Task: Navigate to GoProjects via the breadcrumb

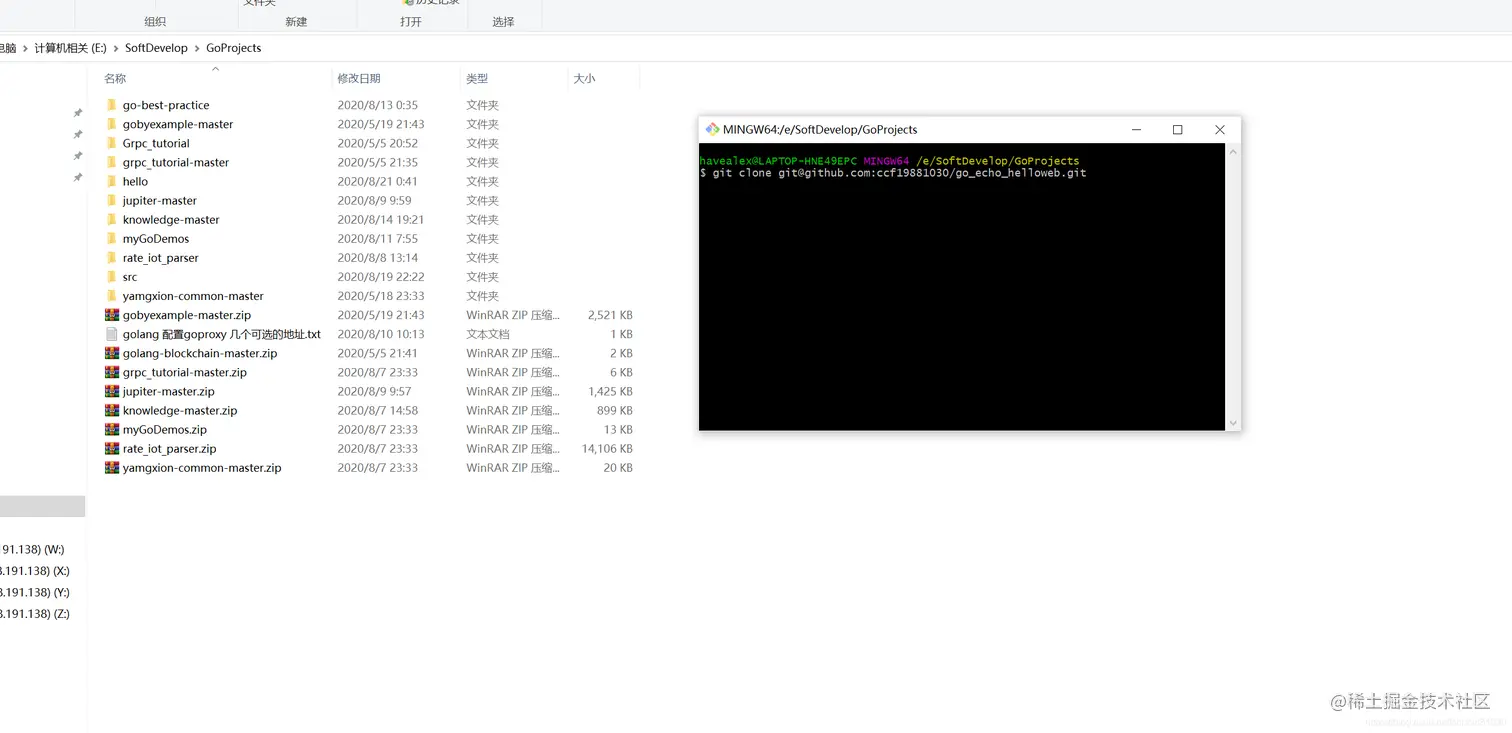Action: pyautogui.click(x=233, y=47)
